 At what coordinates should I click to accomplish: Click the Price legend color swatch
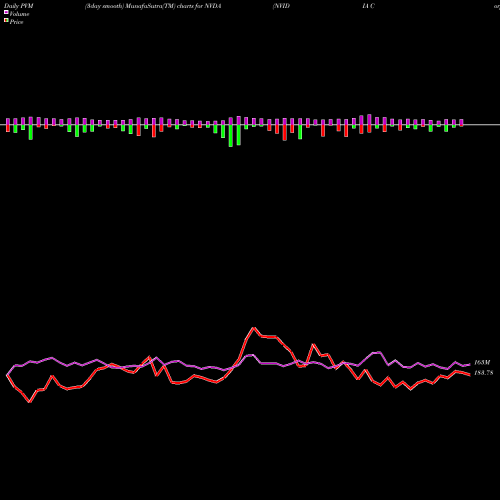tap(6, 21)
